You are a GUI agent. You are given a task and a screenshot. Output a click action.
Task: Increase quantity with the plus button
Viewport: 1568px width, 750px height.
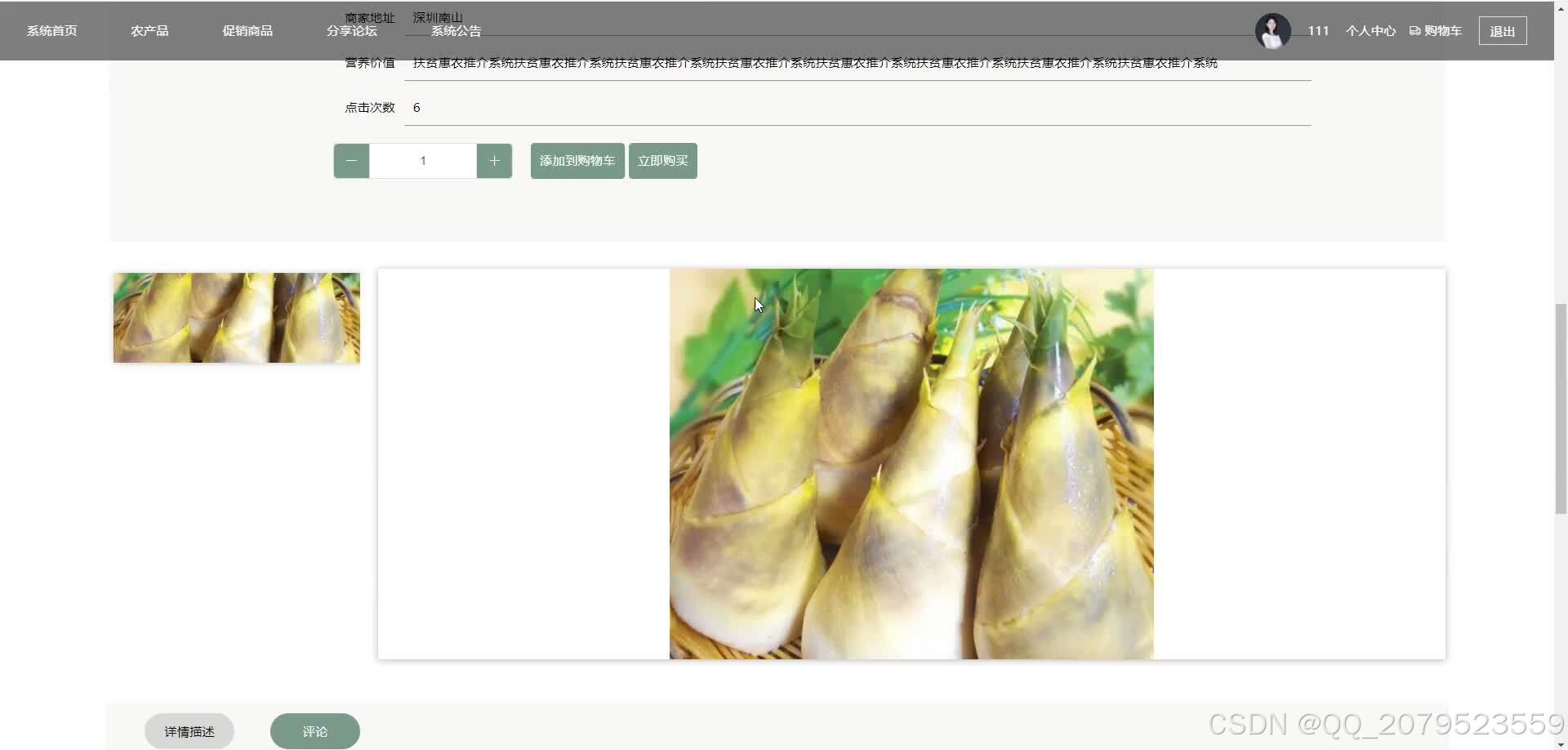494,161
